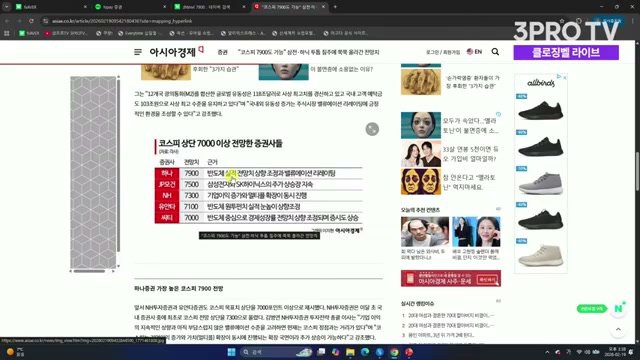The width and height of the screenshot is (640, 360).
Task: Go back with the browser back arrow
Action: [x=7, y=21]
